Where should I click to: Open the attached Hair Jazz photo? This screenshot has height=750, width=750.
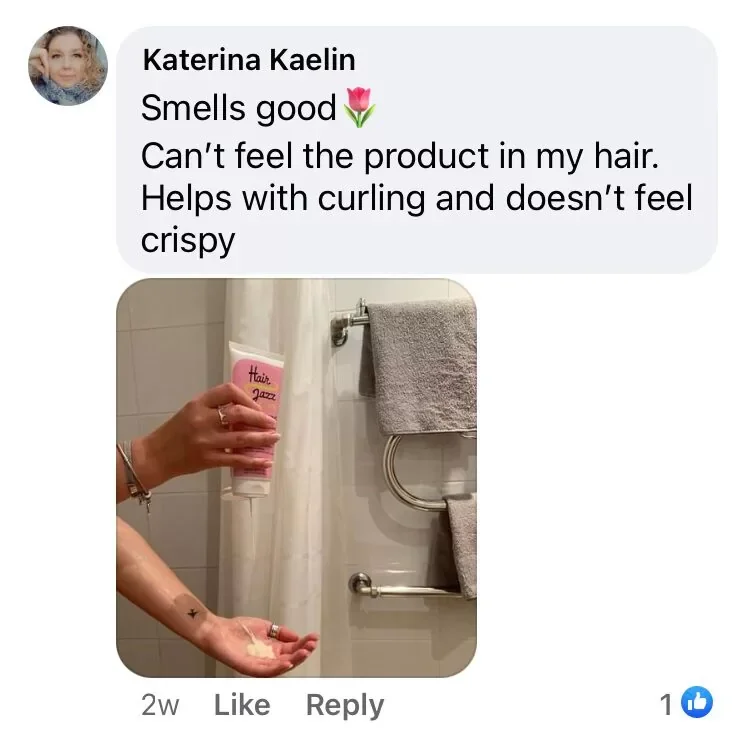click(296, 477)
